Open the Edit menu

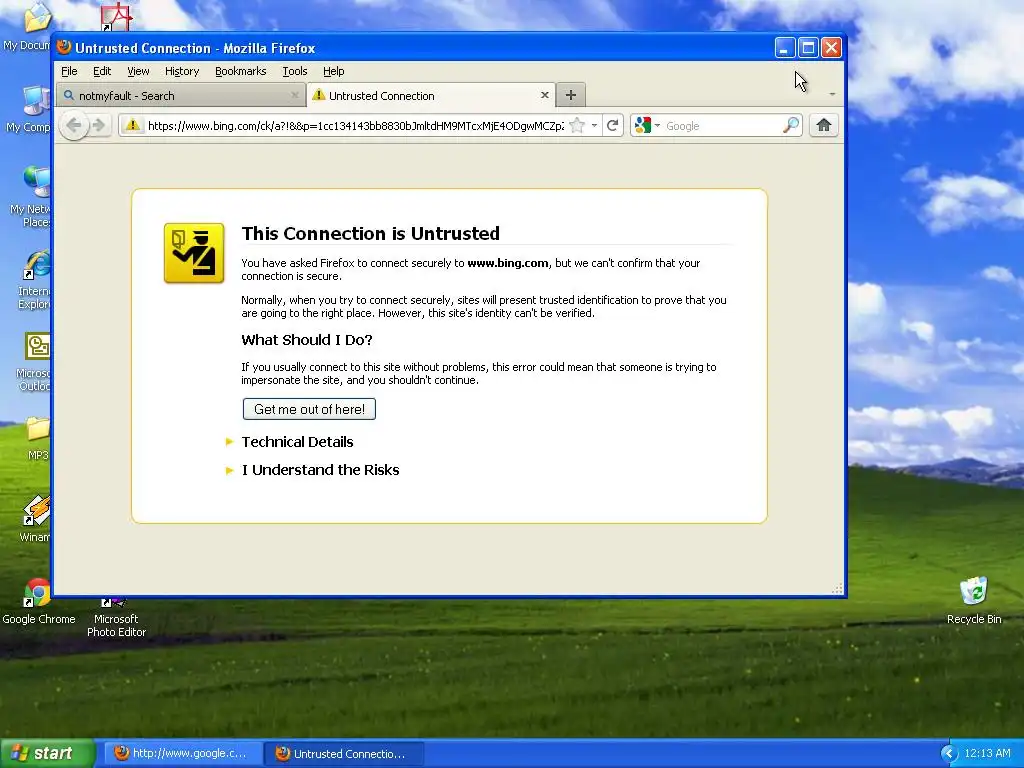102,71
